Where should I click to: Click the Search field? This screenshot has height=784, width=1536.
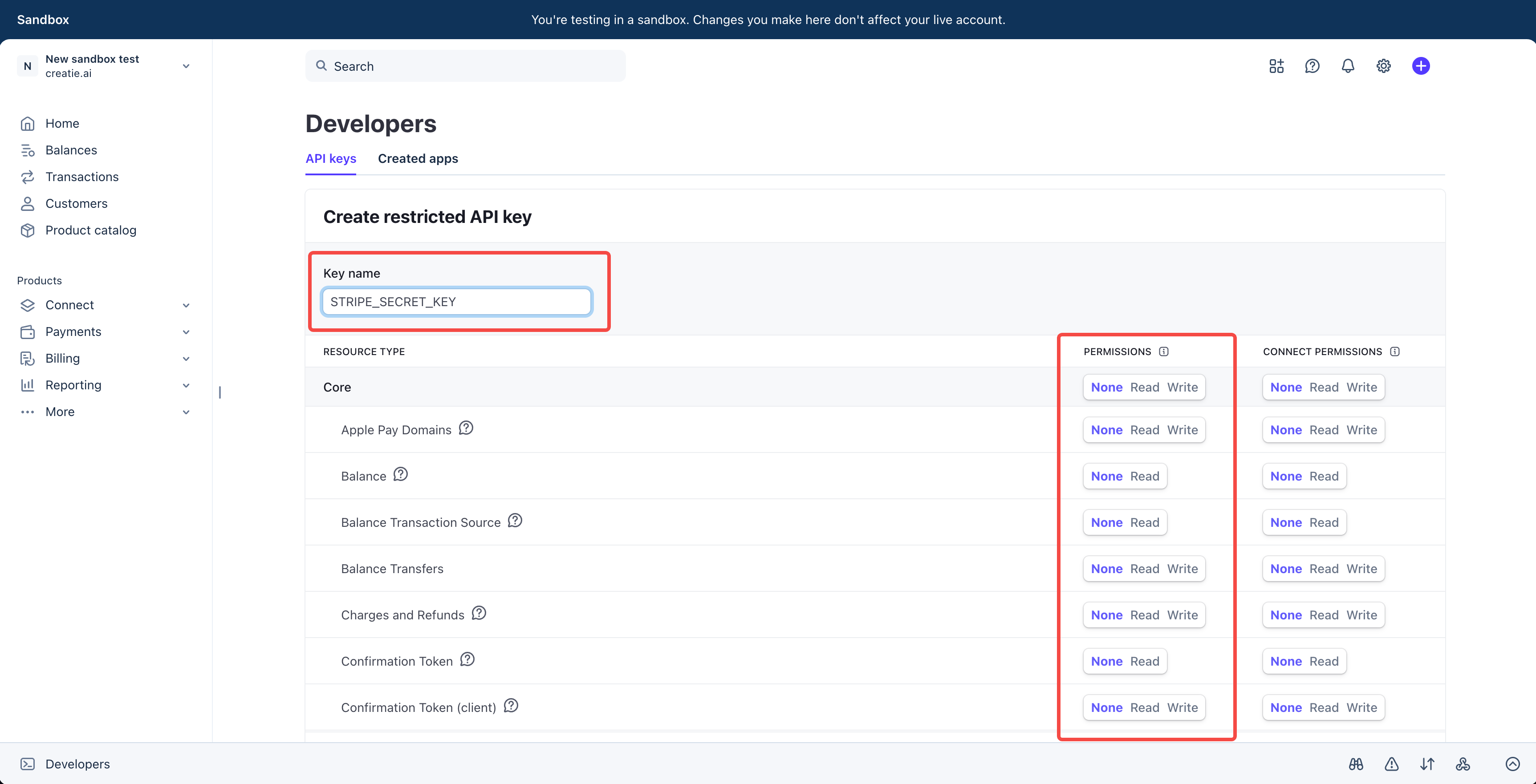465,66
